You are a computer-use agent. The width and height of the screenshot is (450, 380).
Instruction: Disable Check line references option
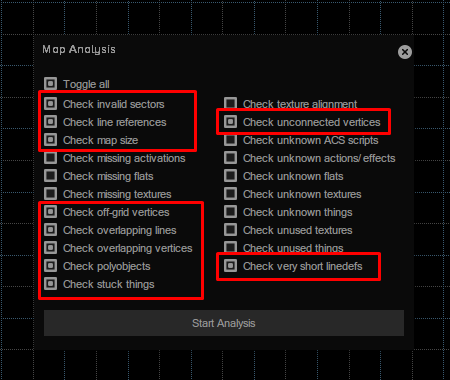pos(51,122)
